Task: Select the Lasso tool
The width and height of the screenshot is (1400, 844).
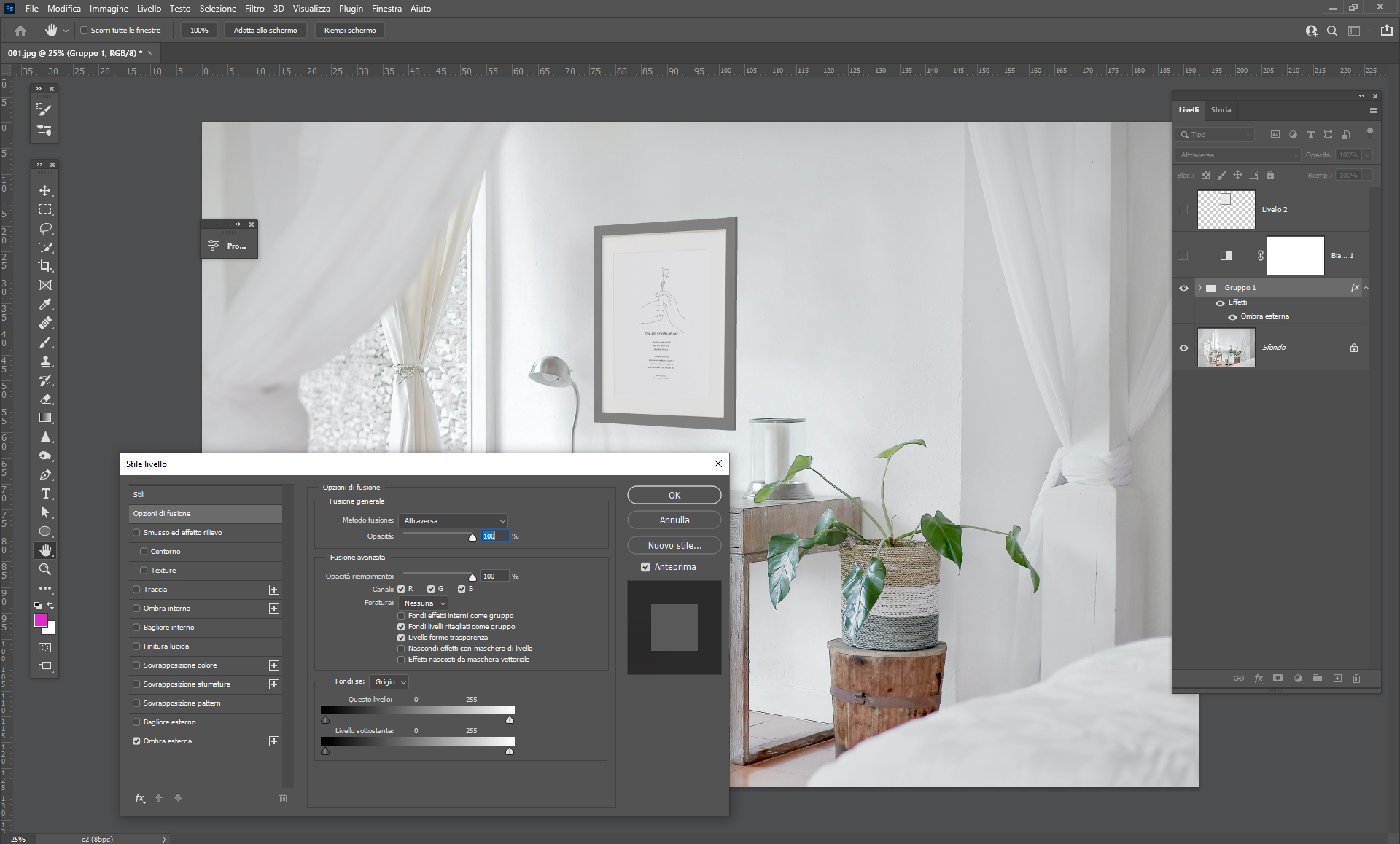Action: [45, 228]
